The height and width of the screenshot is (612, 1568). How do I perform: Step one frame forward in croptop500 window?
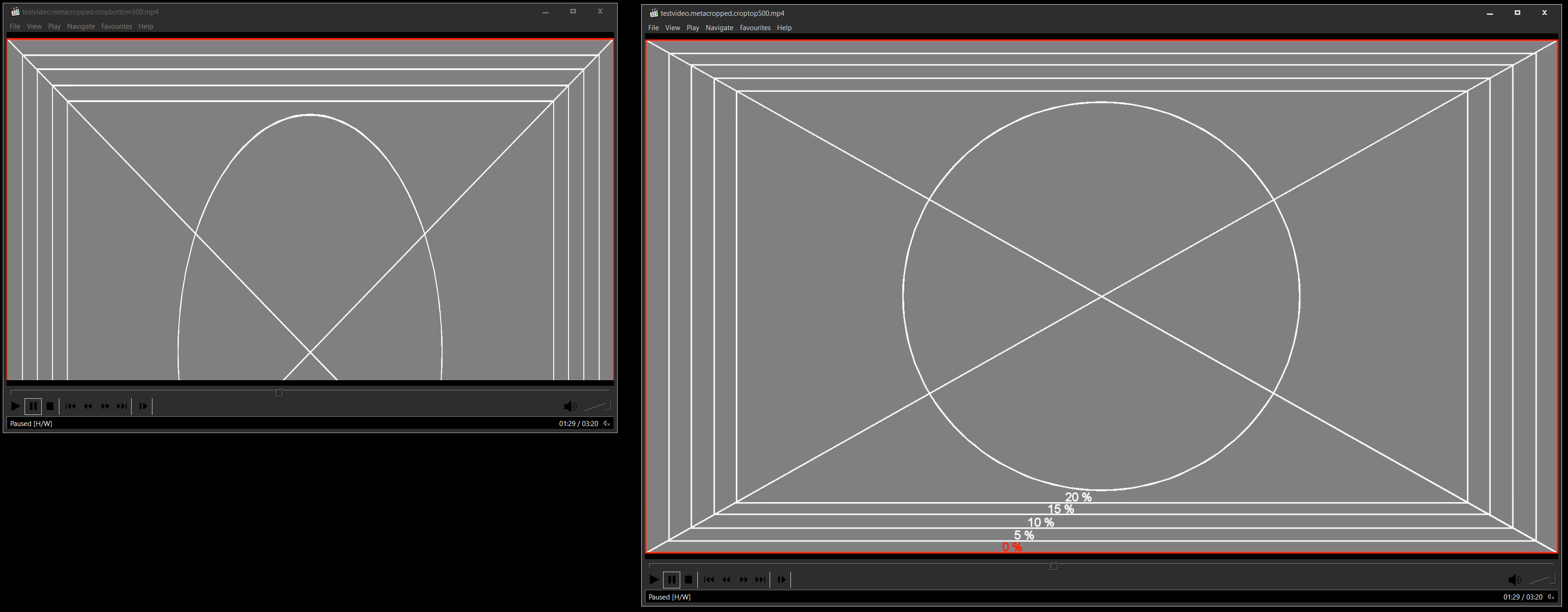[x=782, y=580]
